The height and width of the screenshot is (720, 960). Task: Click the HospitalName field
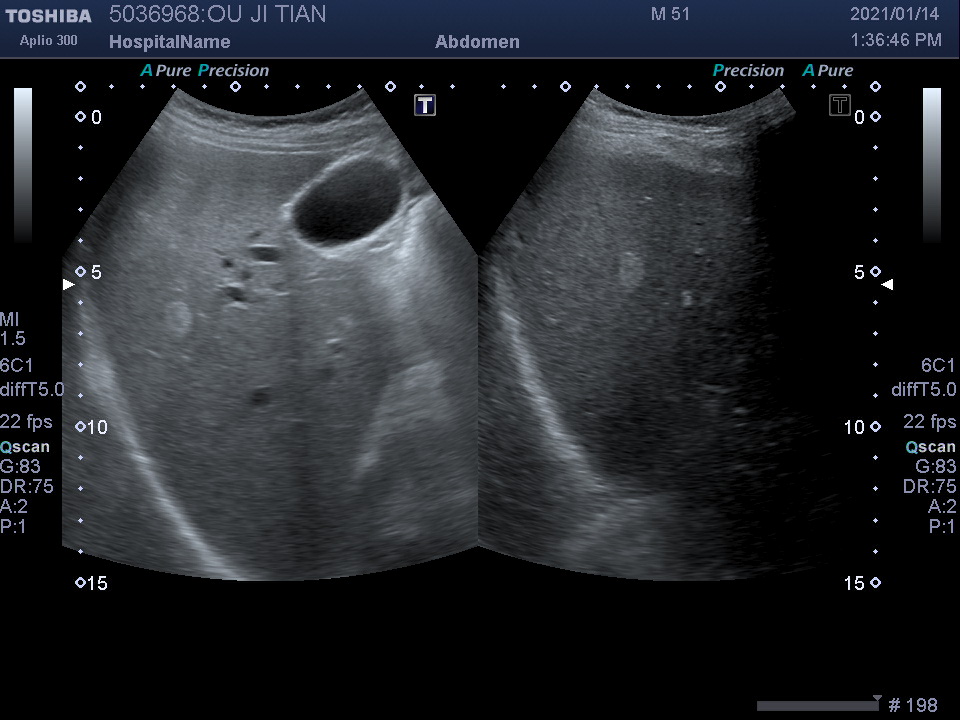click(170, 42)
